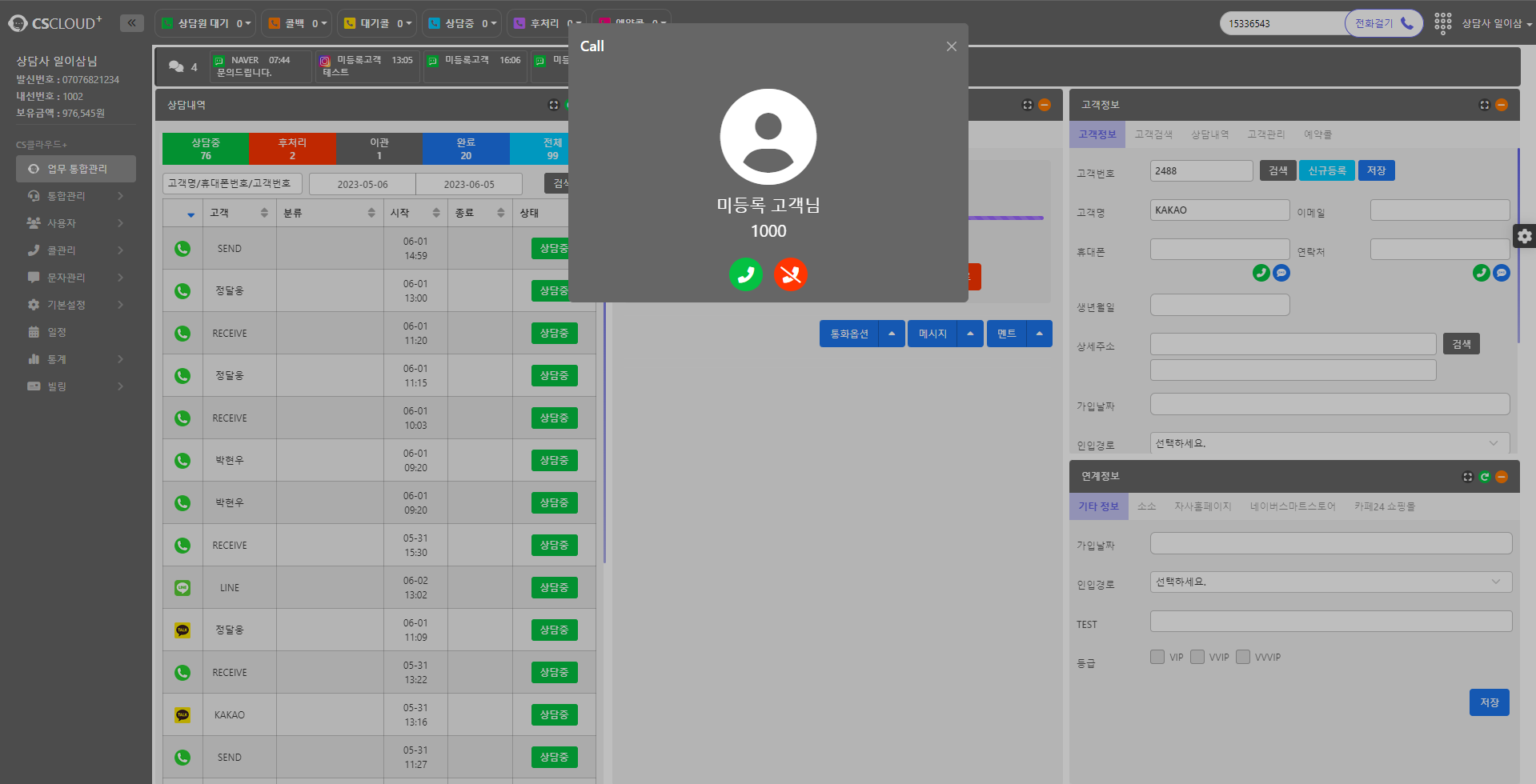
Task: Check the VVIP grade checkbox
Action: 1197,657
